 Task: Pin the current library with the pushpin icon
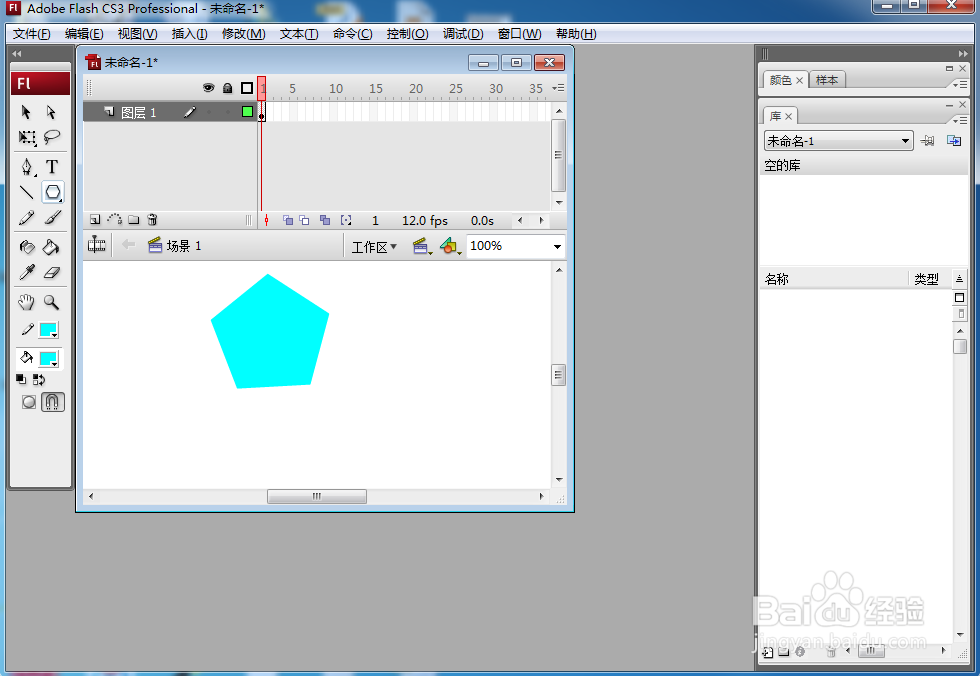click(928, 141)
